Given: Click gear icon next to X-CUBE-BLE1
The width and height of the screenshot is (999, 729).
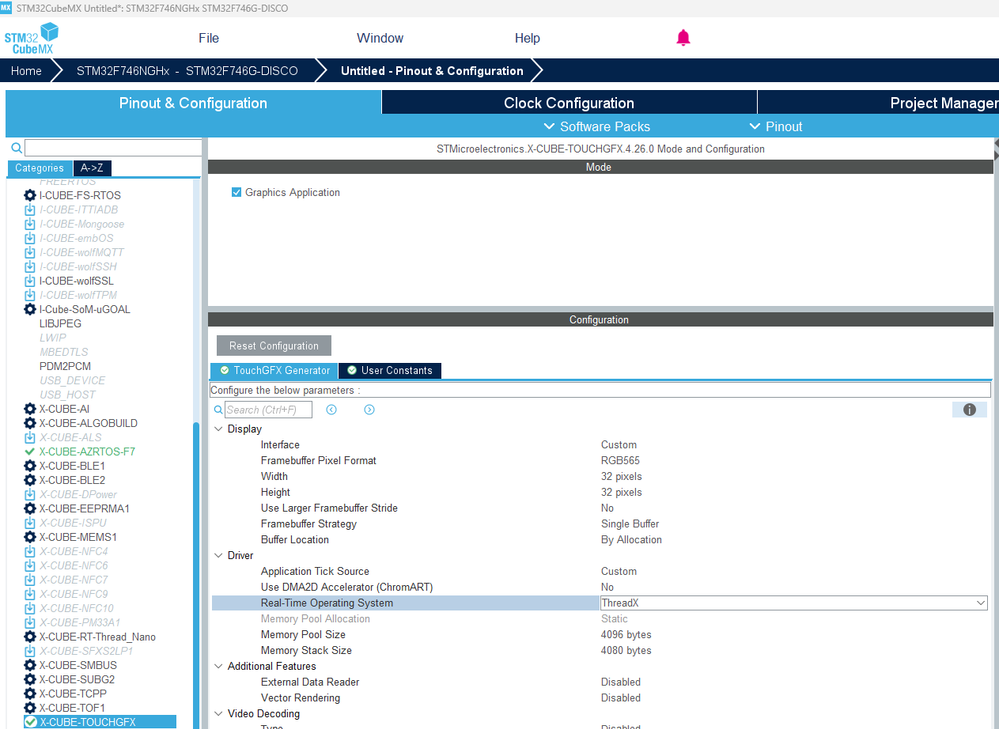Looking at the screenshot, I should (x=30, y=466).
